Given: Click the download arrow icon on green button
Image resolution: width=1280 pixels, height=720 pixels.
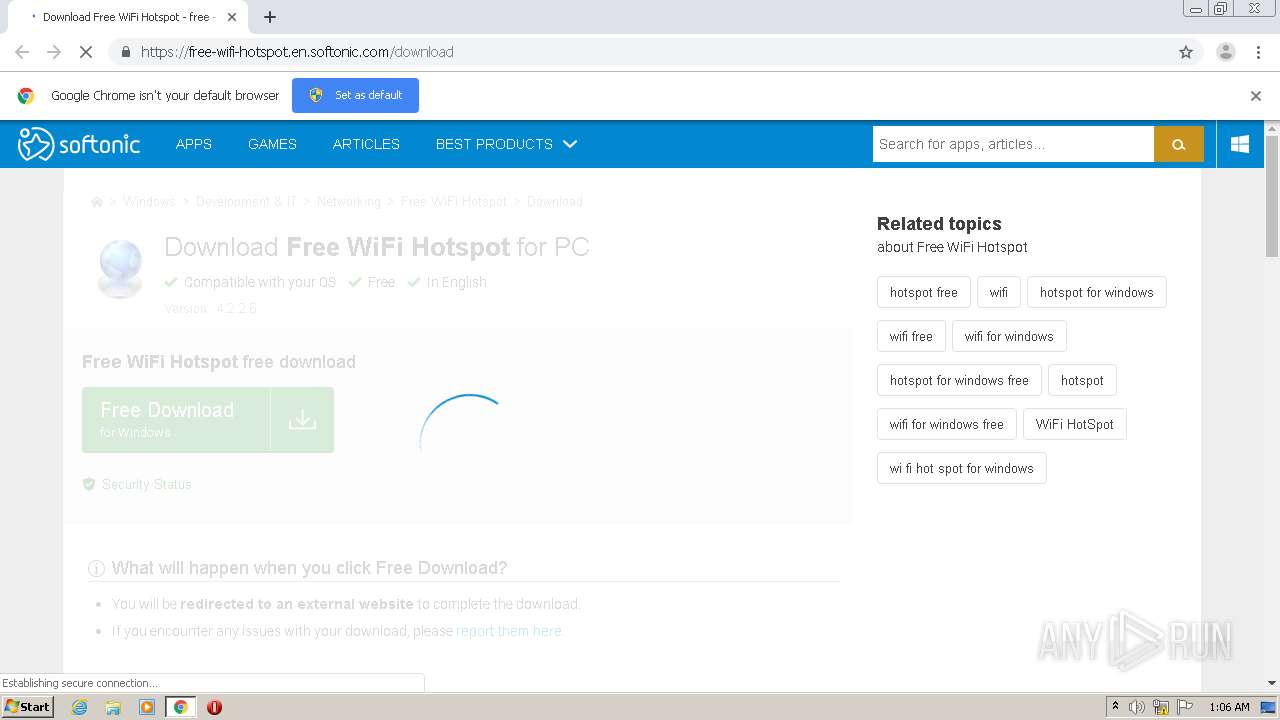Looking at the screenshot, I should pos(302,420).
